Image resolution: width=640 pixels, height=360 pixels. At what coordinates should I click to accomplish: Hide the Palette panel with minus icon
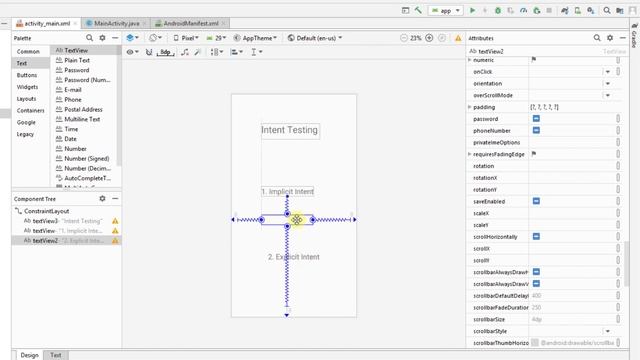(x=115, y=38)
